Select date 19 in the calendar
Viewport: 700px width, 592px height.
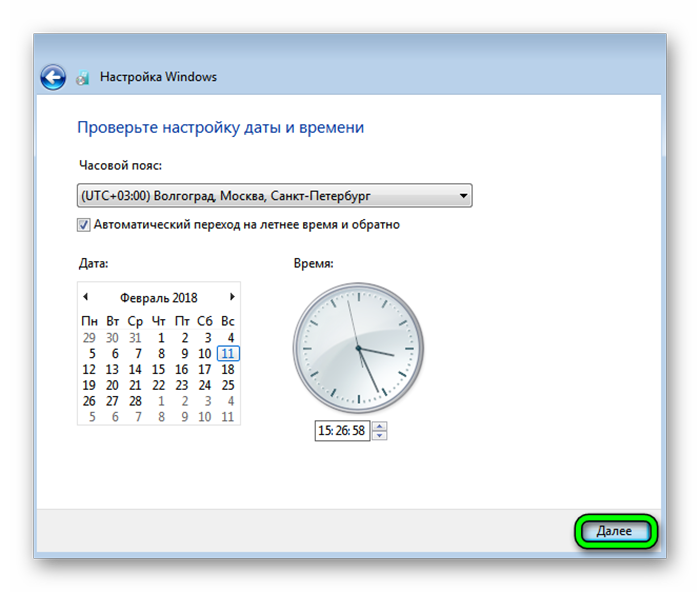click(89, 385)
